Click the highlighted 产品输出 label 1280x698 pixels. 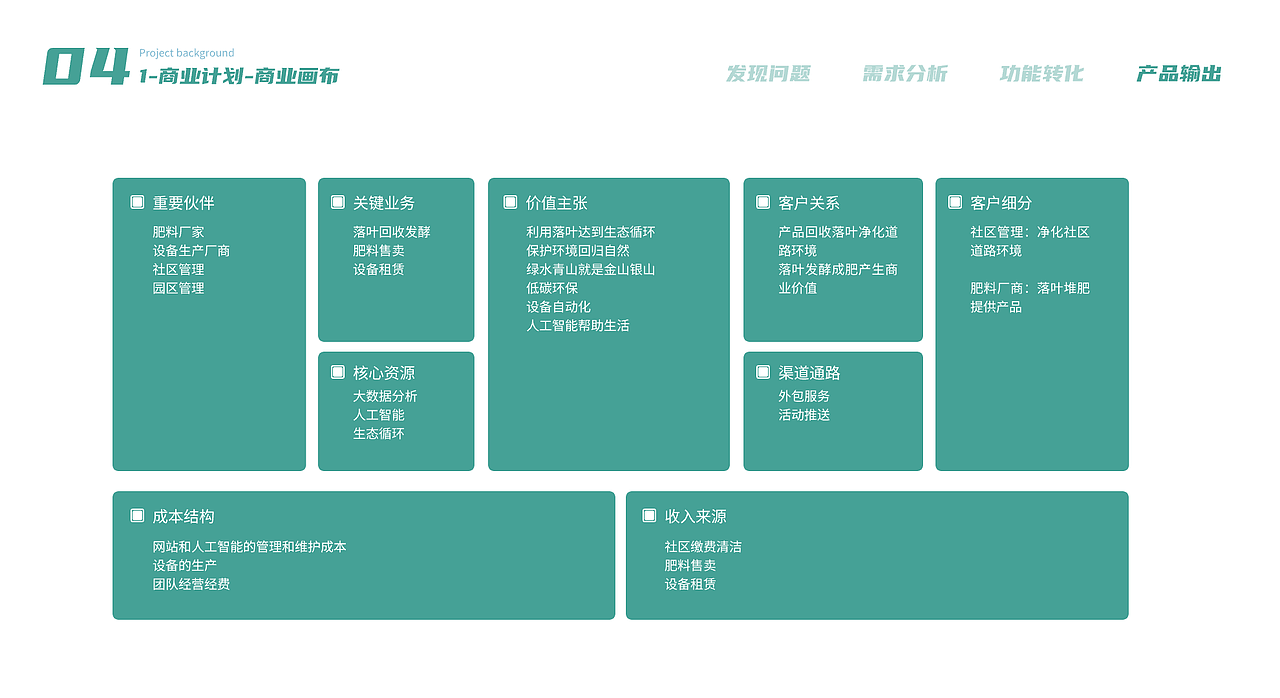coord(1178,72)
